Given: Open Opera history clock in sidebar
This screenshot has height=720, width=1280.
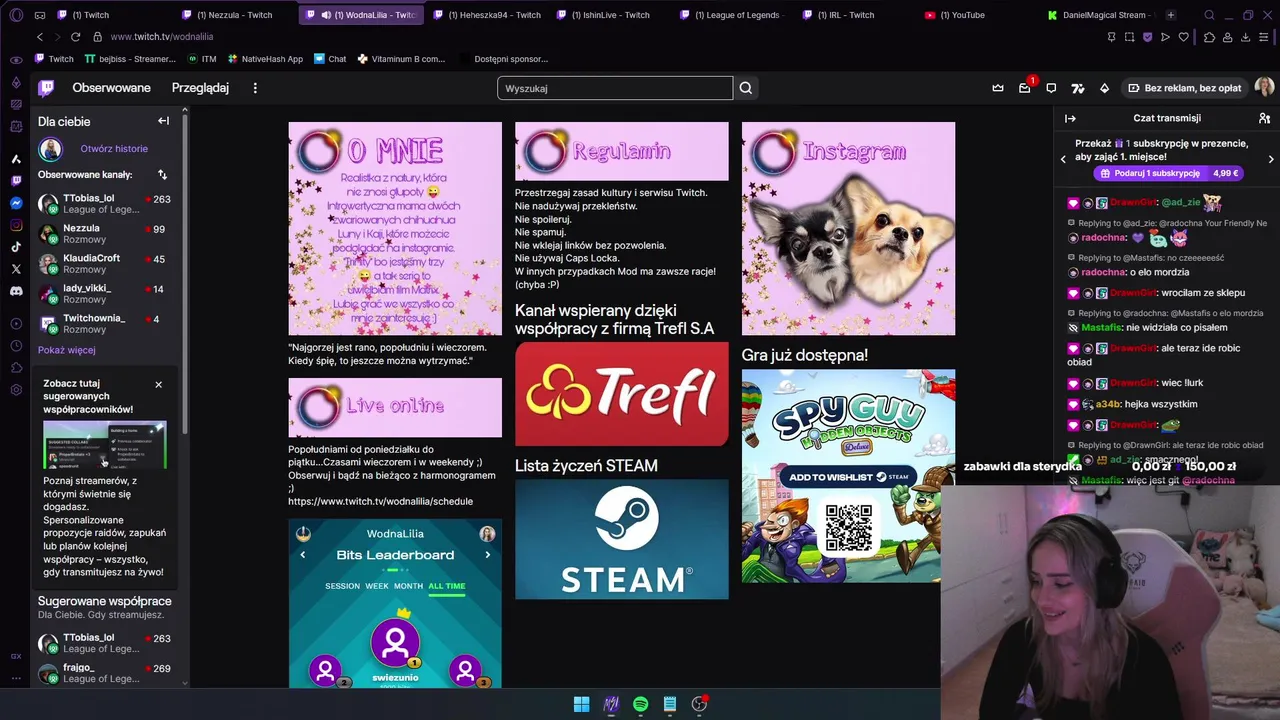Looking at the screenshot, I should (x=16, y=345).
